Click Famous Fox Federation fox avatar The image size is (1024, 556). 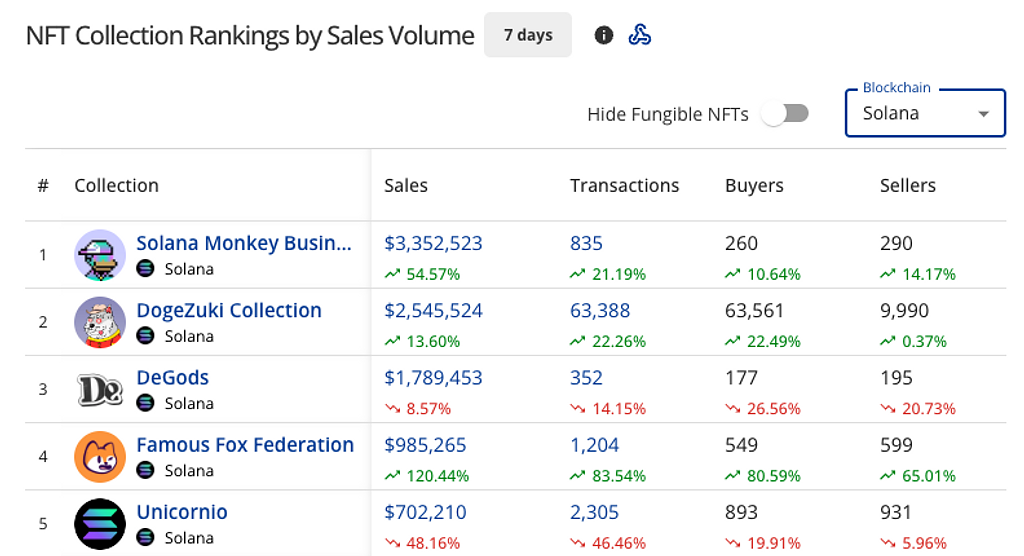pos(100,456)
